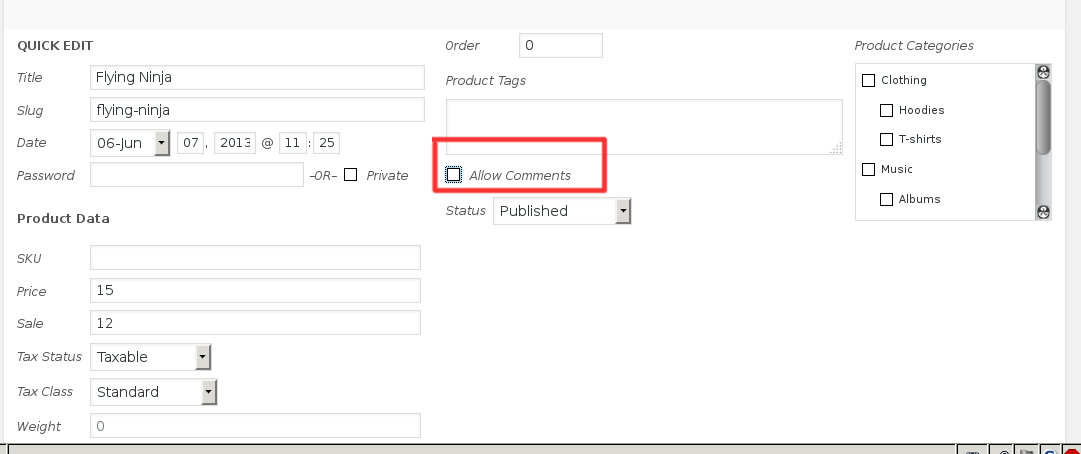
Task: Click the scroll-down arrow in Product Categories
Action: (x=1043, y=211)
